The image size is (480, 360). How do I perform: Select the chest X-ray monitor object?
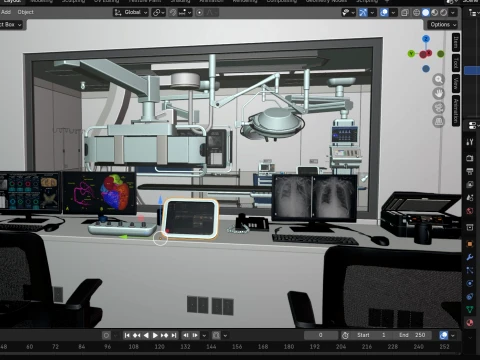(x=315, y=197)
